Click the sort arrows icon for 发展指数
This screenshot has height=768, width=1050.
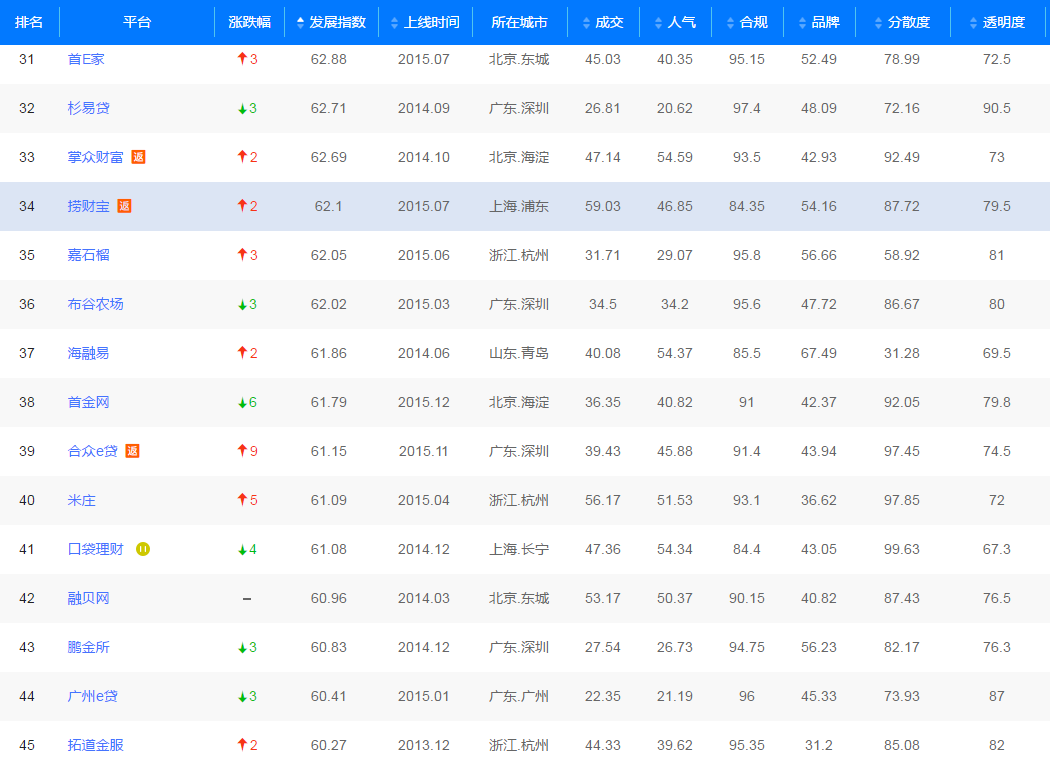pos(300,22)
